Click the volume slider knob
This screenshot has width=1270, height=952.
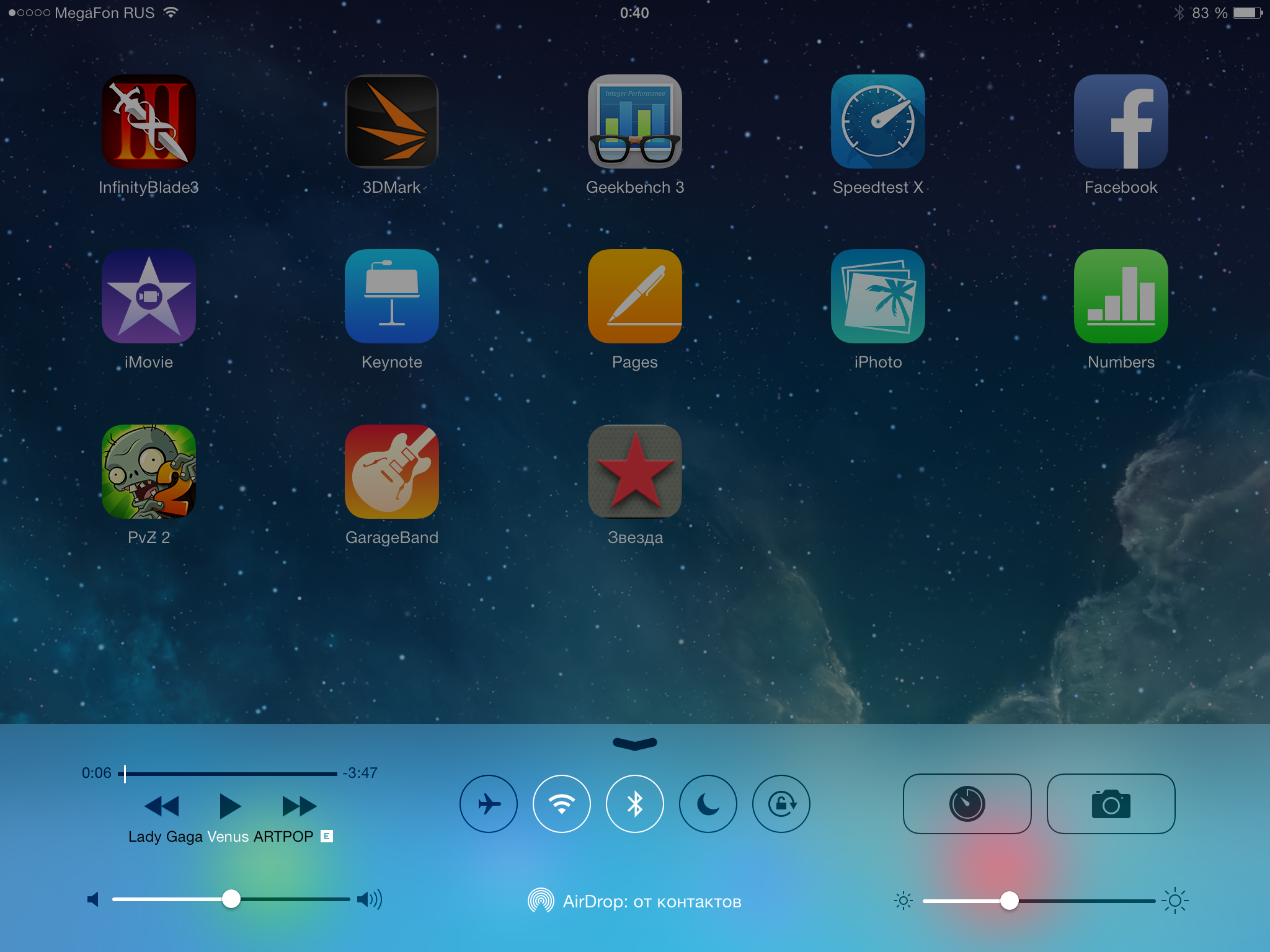231,899
